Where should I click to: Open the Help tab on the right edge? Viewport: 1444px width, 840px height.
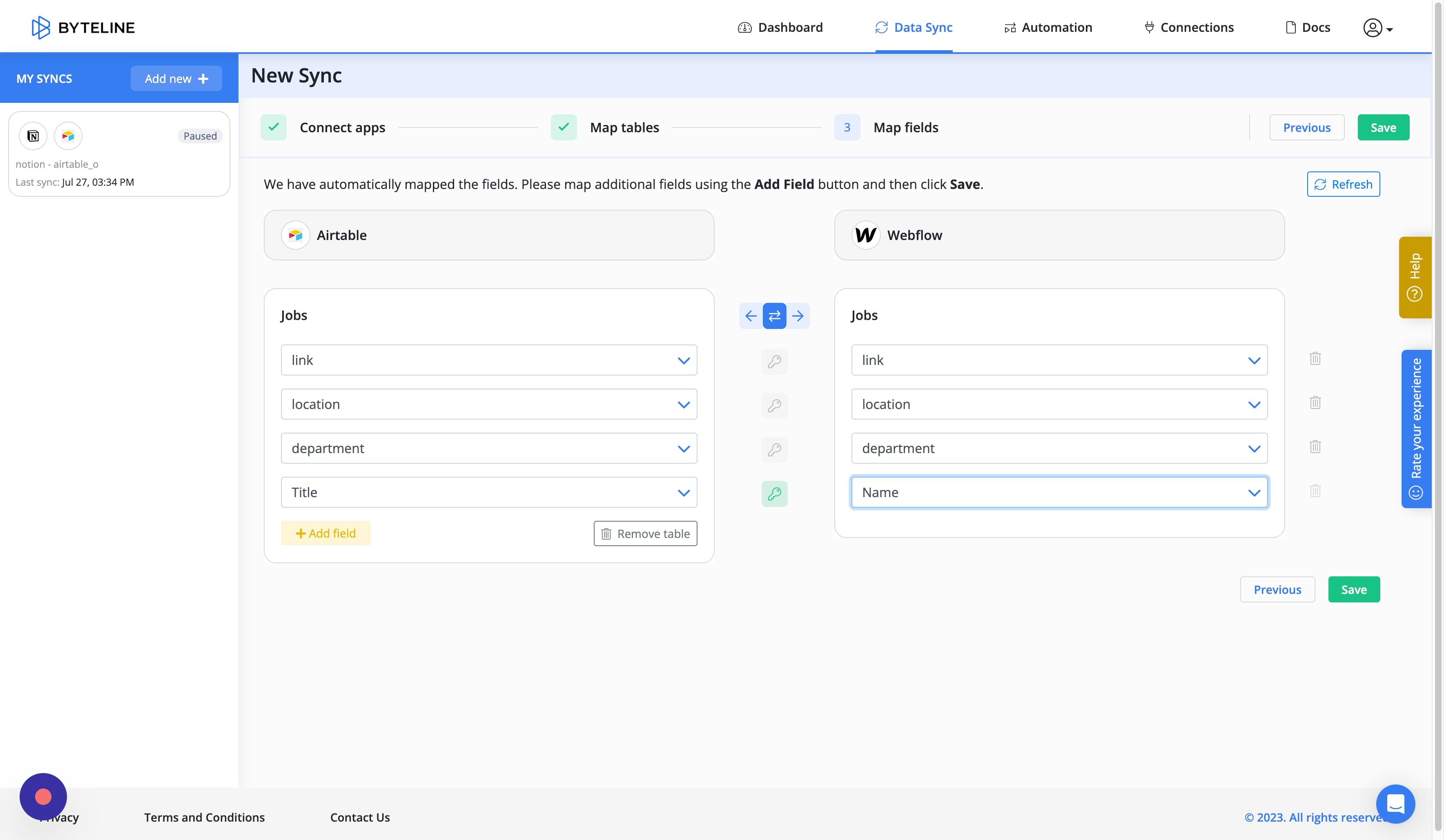1415,277
